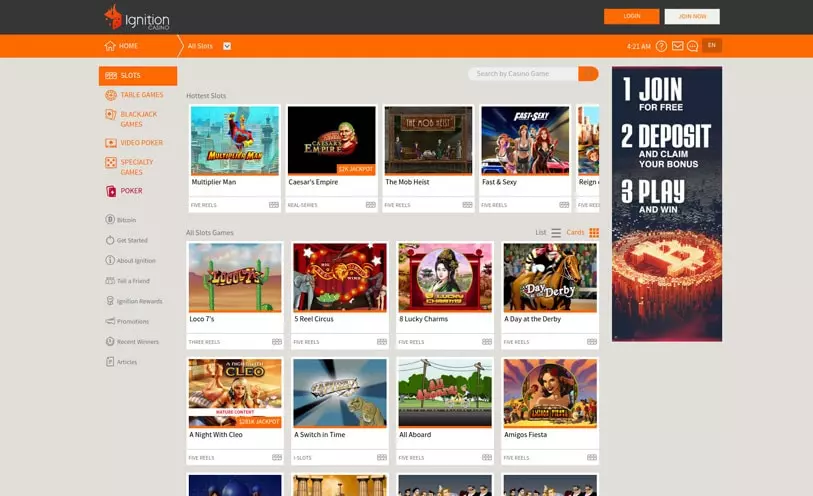Click the Join Deposit Play bitcoin banner
The image size is (813, 496).
[667, 204]
